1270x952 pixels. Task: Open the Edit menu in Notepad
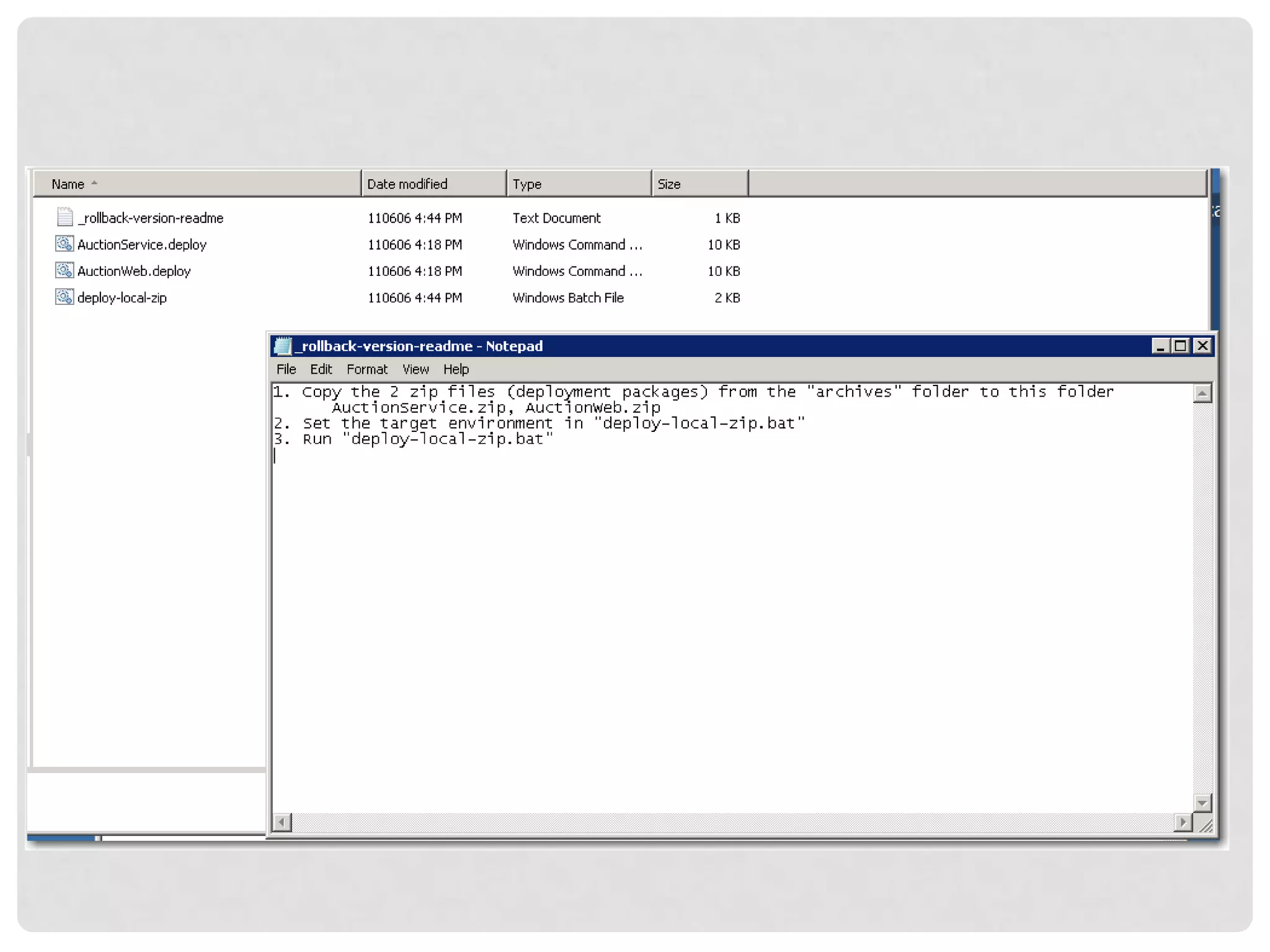(321, 369)
